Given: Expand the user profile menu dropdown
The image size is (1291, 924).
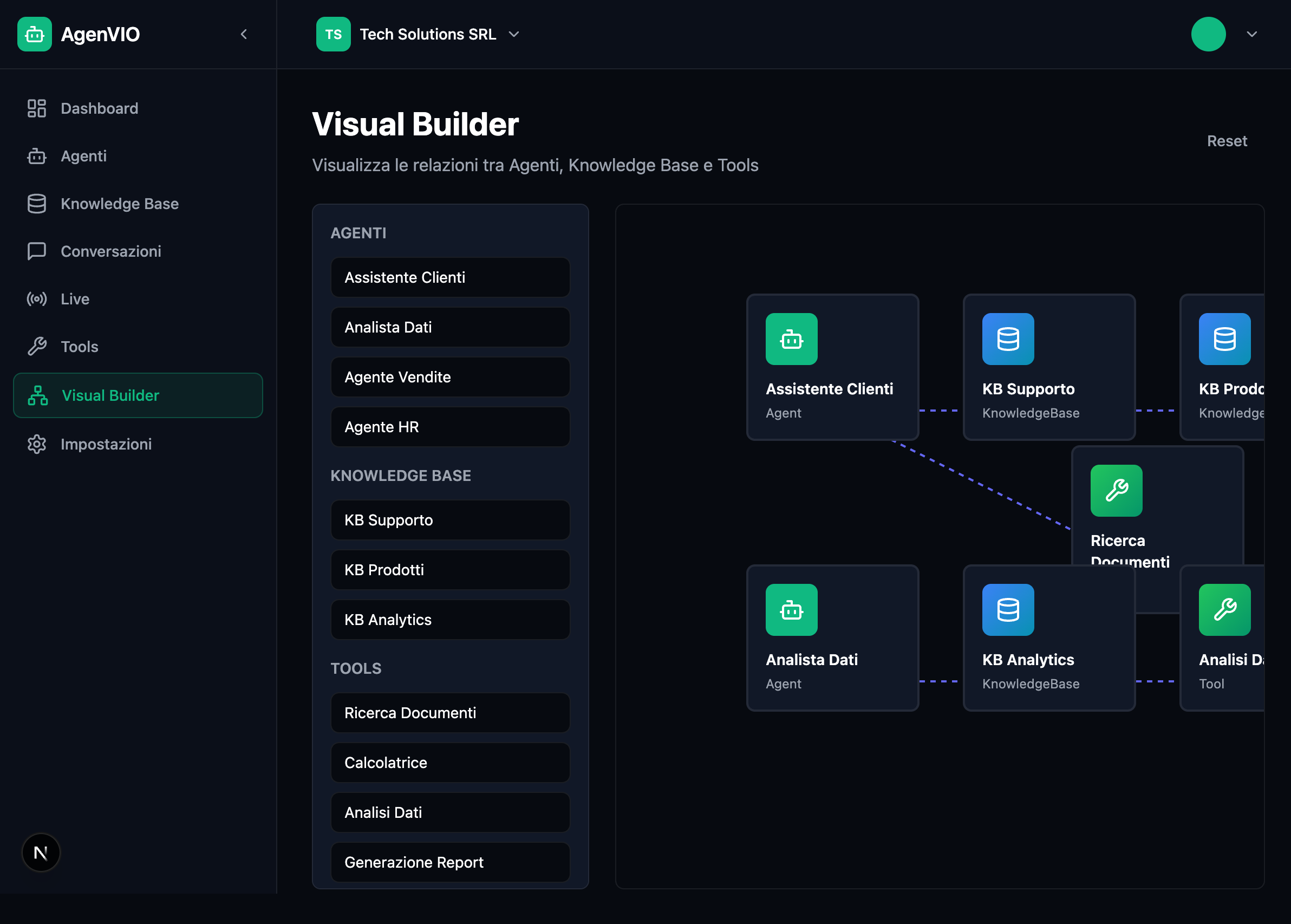Looking at the screenshot, I should [1253, 34].
